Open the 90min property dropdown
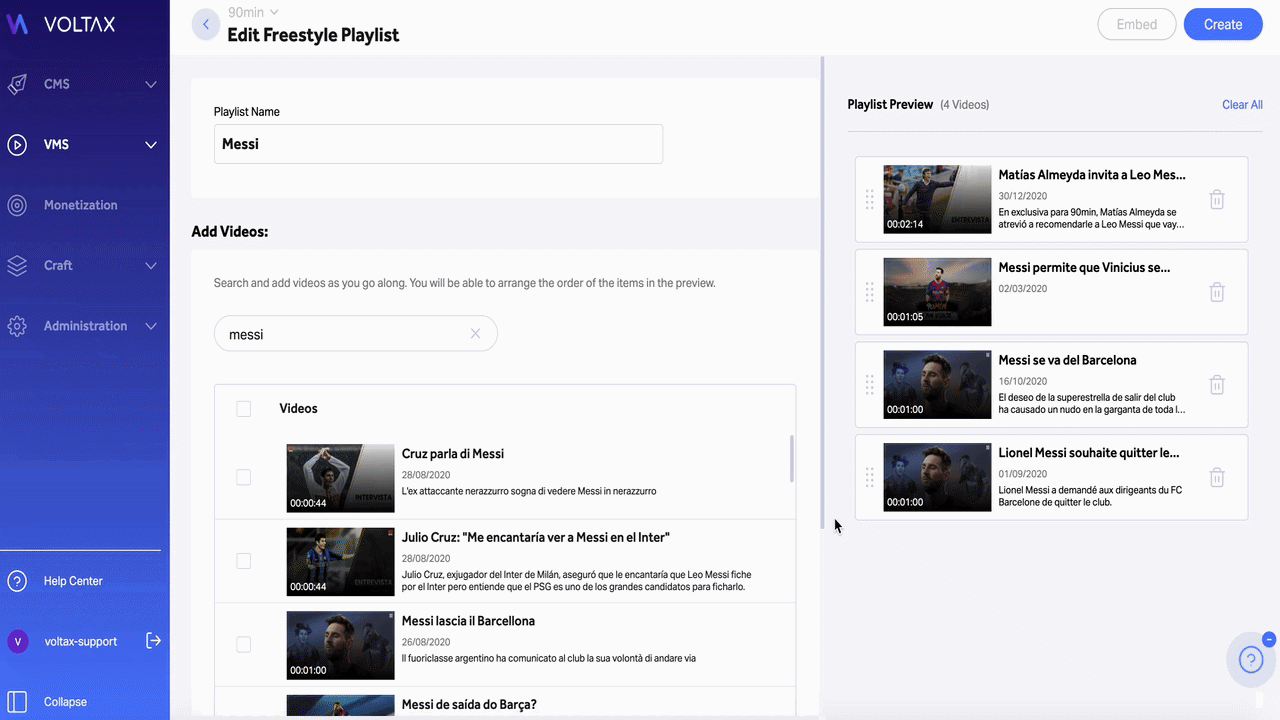 pos(253,12)
